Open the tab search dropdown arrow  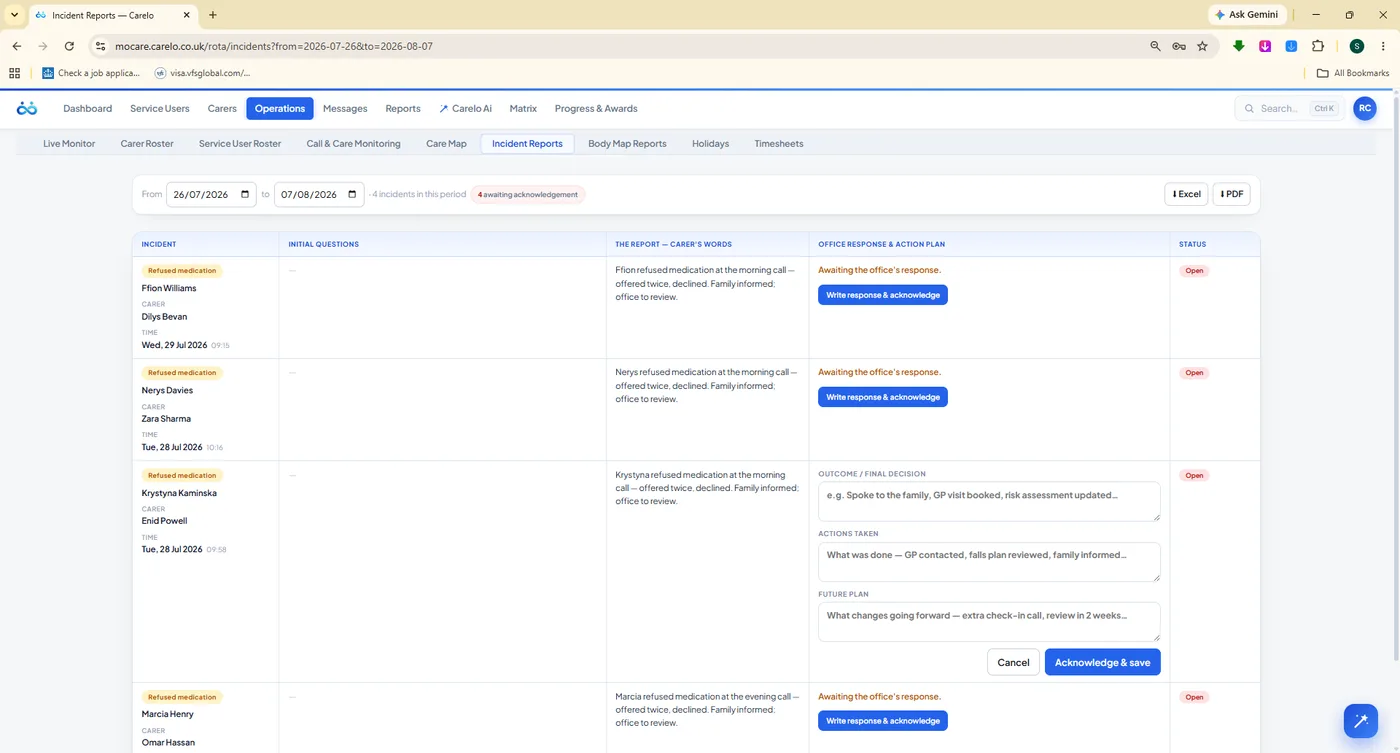[14, 15]
